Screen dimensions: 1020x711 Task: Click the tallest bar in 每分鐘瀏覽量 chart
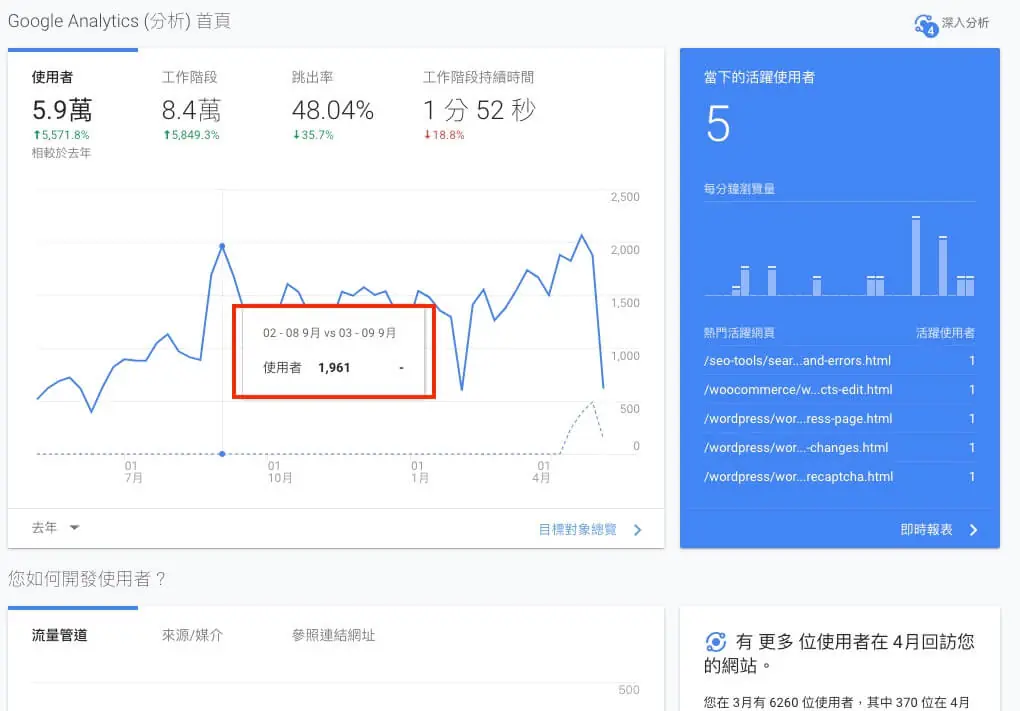[x=916, y=256]
